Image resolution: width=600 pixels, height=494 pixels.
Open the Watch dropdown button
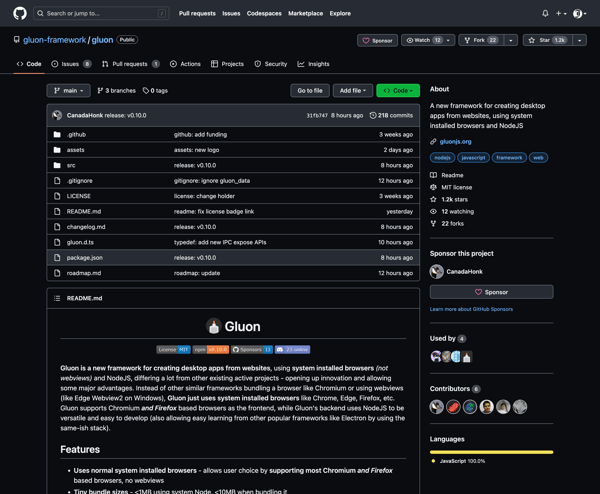(428, 40)
